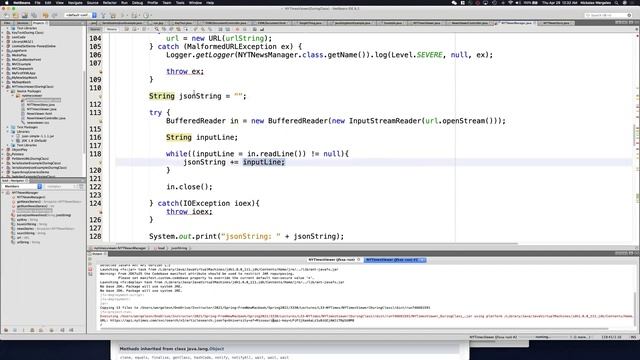Click the Clean and Build icon
Viewport: 640px width, 360px height.
pos(113,15)
